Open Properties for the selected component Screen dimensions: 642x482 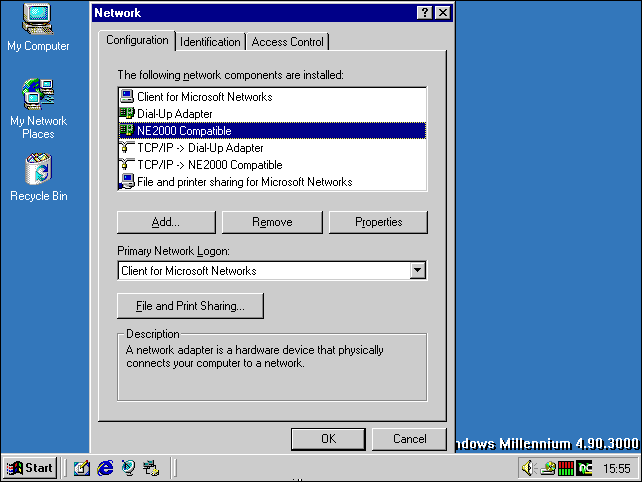tap(378, 222)
